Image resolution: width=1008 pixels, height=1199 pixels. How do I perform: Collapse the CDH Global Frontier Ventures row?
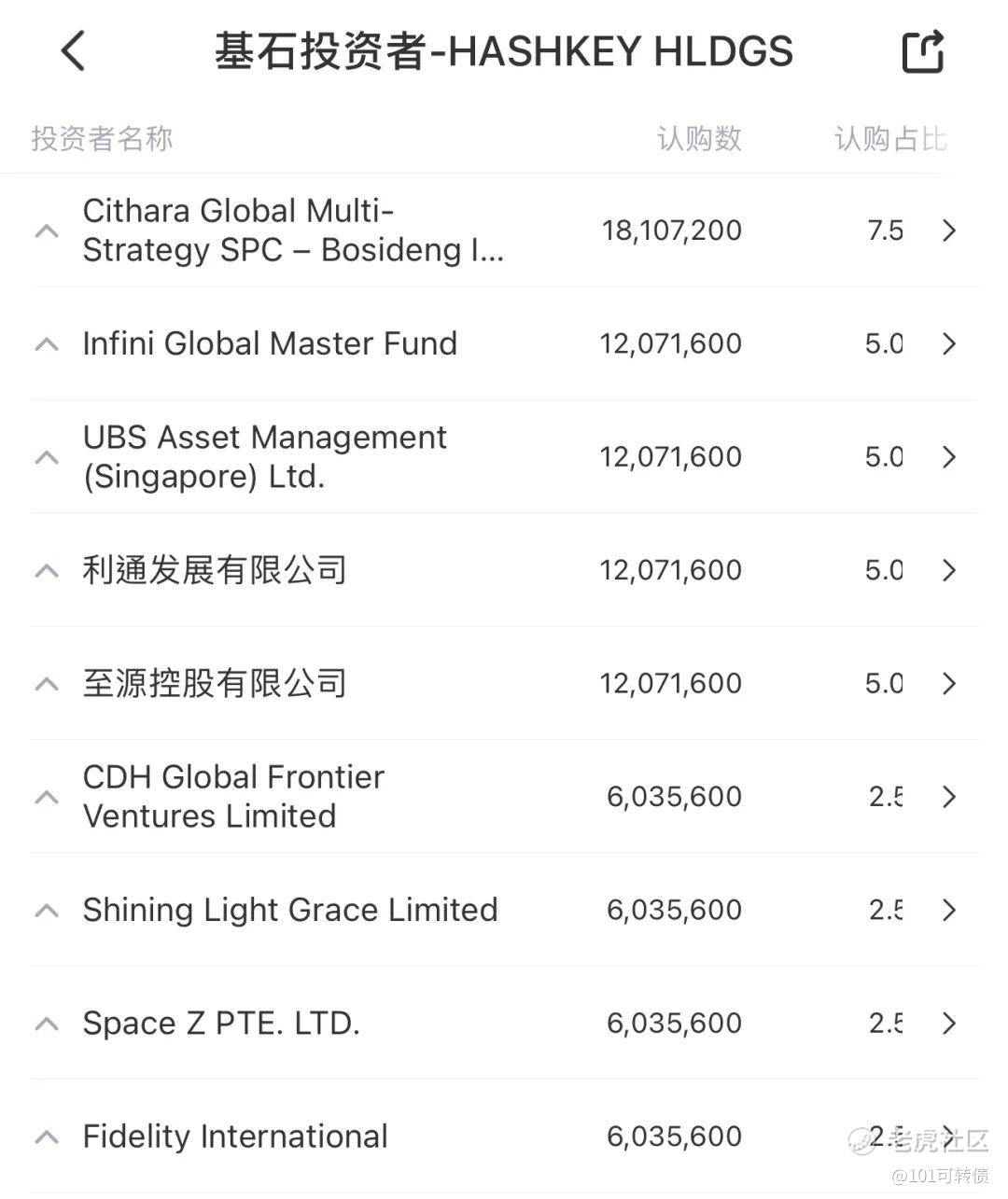tap(47, 797)
